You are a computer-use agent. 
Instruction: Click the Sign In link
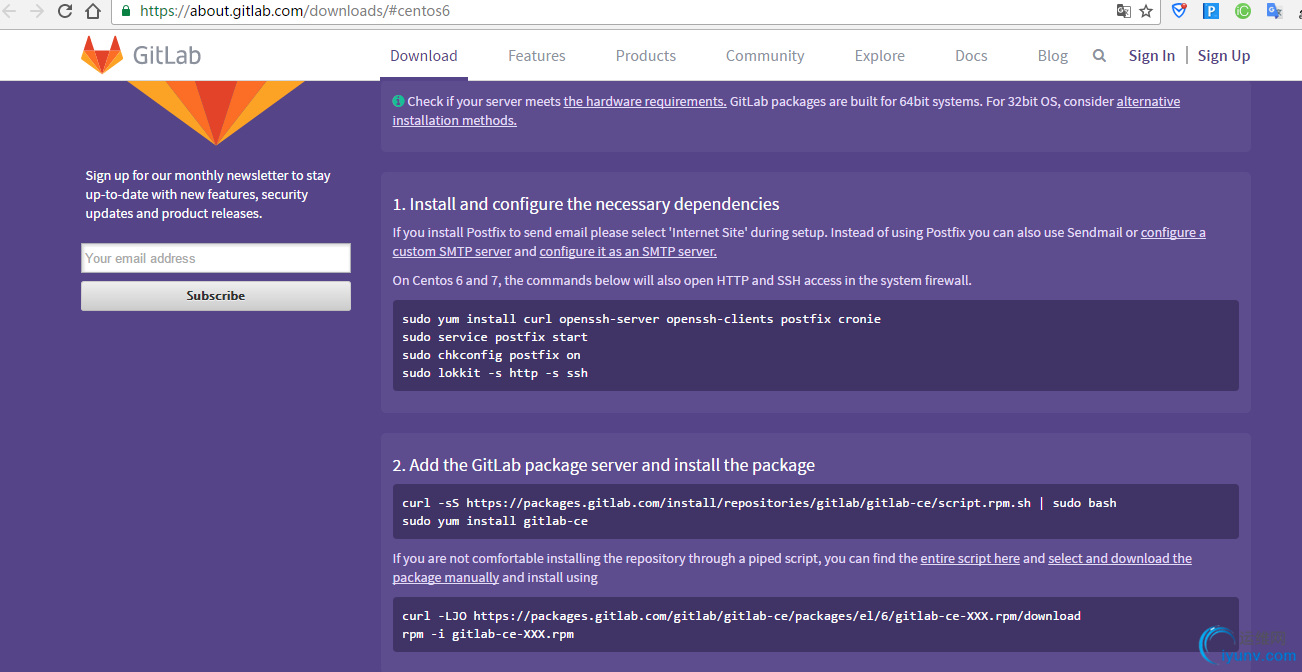1151,56
